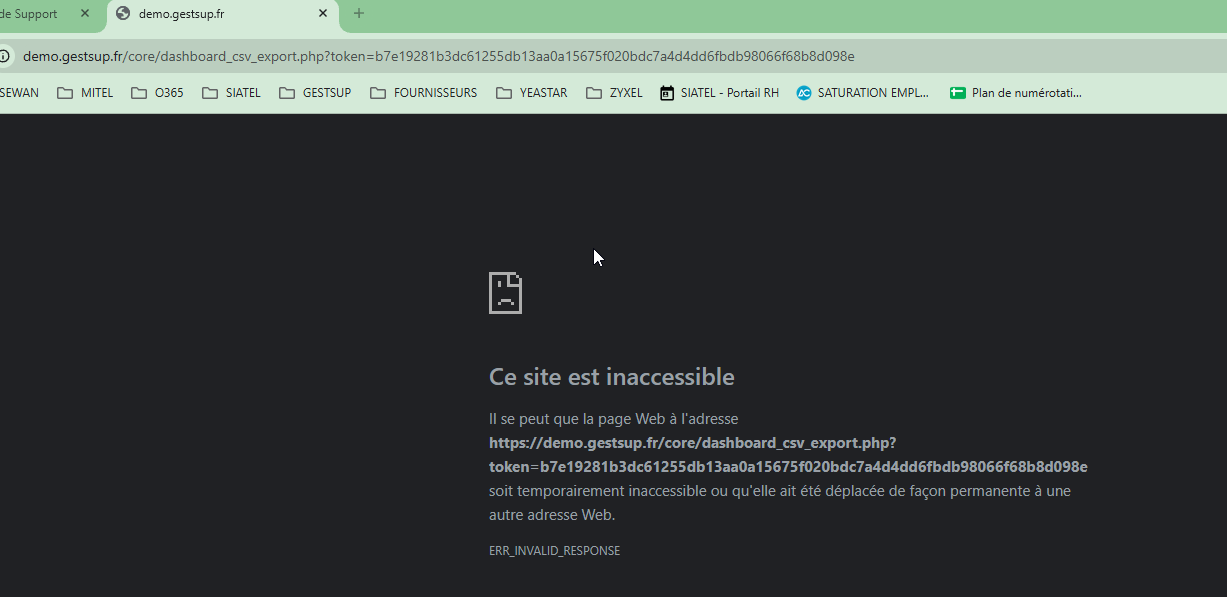The height and width of the screenshot is (597, 1227).
Task: Select the demo.gestsup.fr tab
Action: coord(222,14)
